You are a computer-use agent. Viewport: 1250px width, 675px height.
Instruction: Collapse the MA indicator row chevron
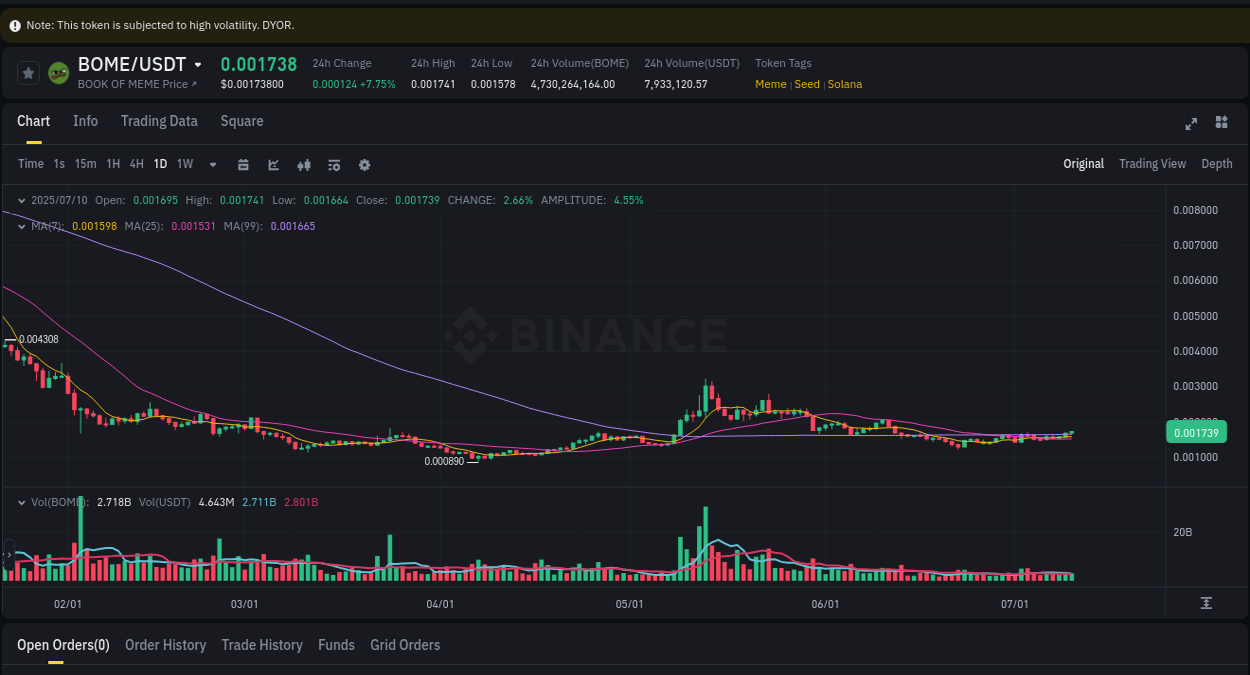pos(21,226)
